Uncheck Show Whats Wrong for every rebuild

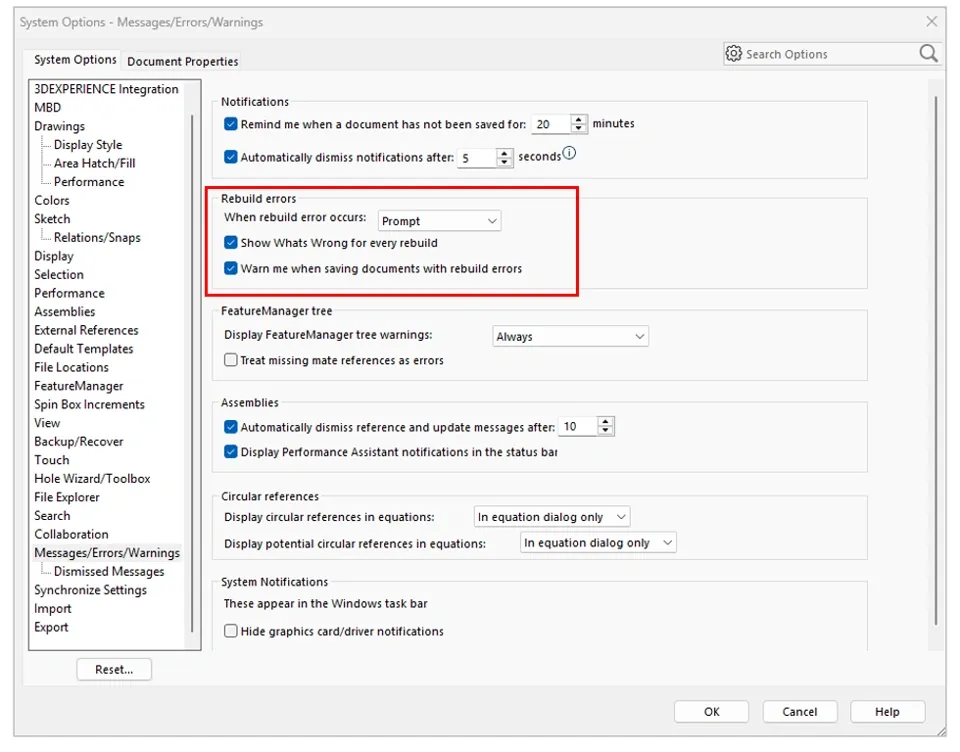pos(230,243)
